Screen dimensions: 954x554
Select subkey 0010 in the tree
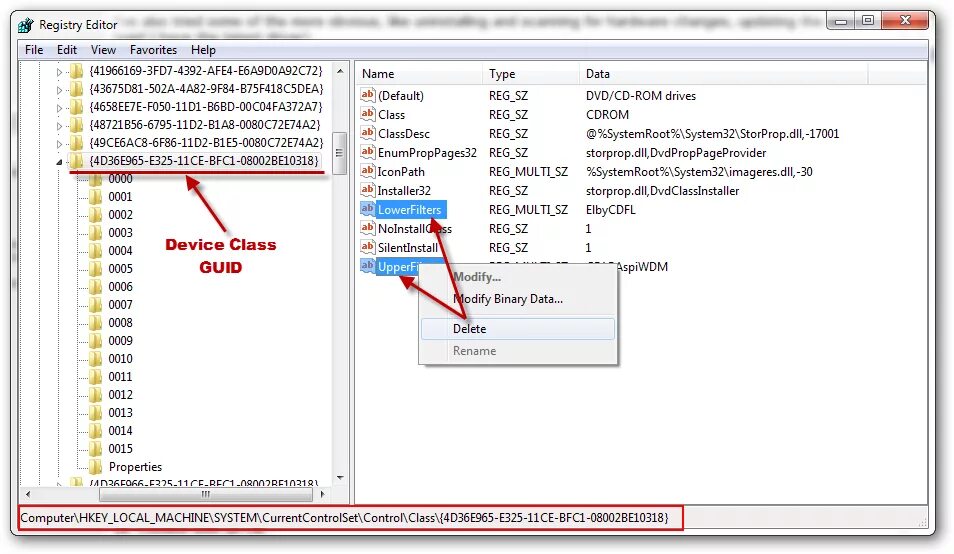click(120, 359)
